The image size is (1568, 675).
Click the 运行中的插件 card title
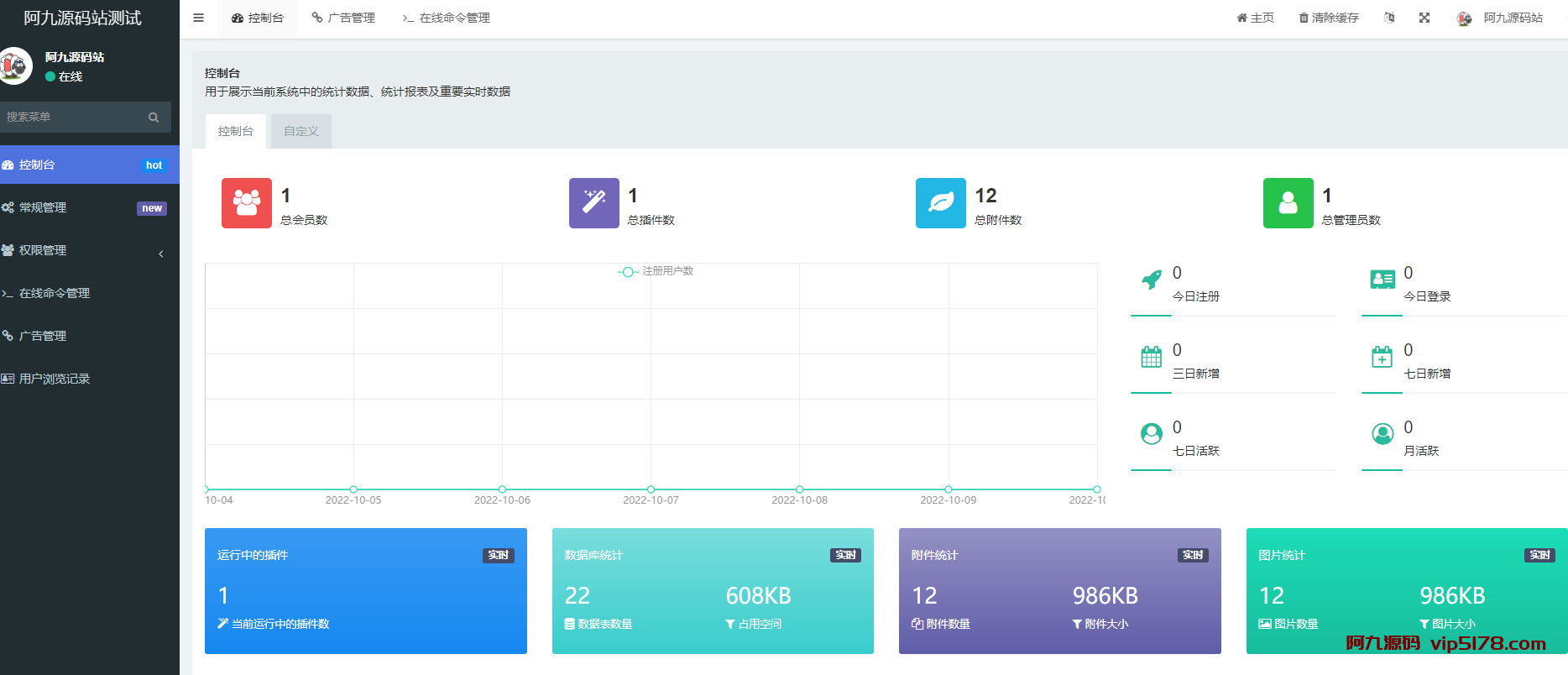point(253,555)
